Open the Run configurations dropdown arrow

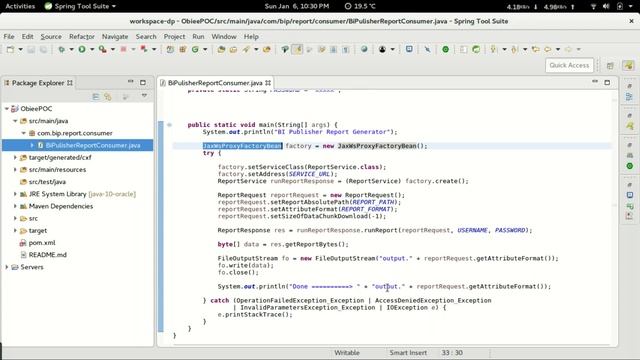(x=92, y=49)
